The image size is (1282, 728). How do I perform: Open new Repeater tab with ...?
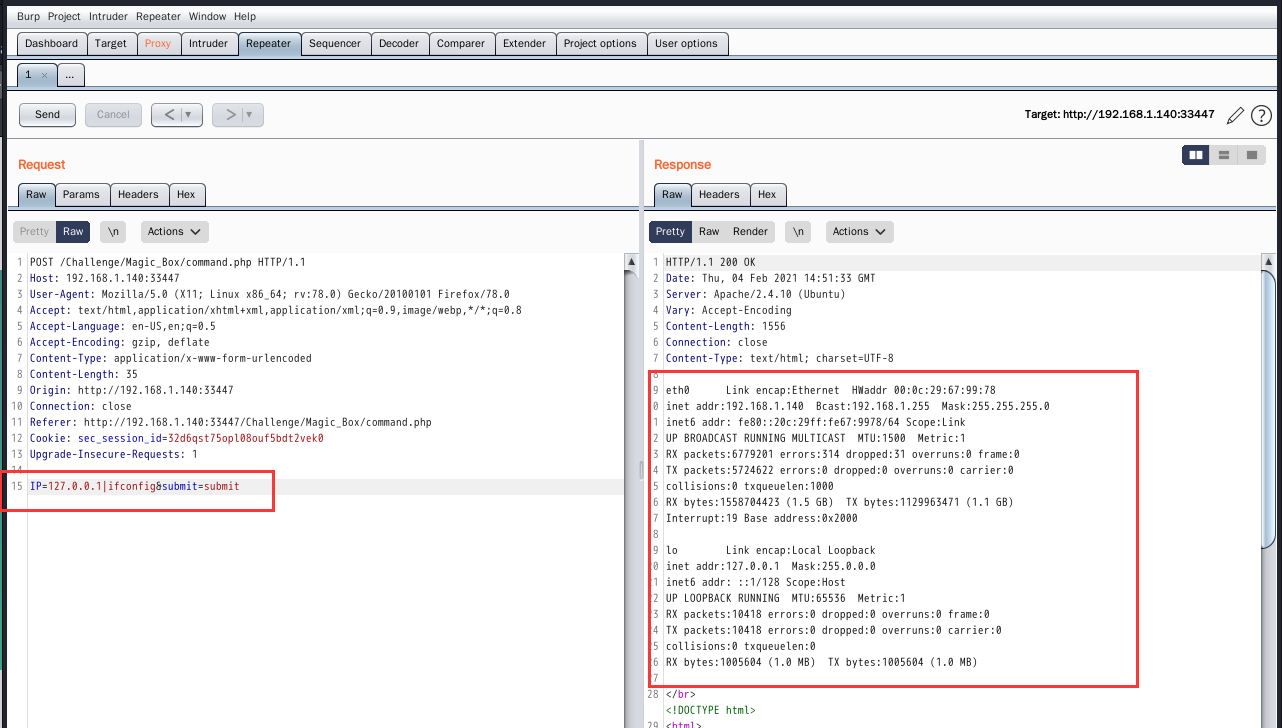coord(70,75)
